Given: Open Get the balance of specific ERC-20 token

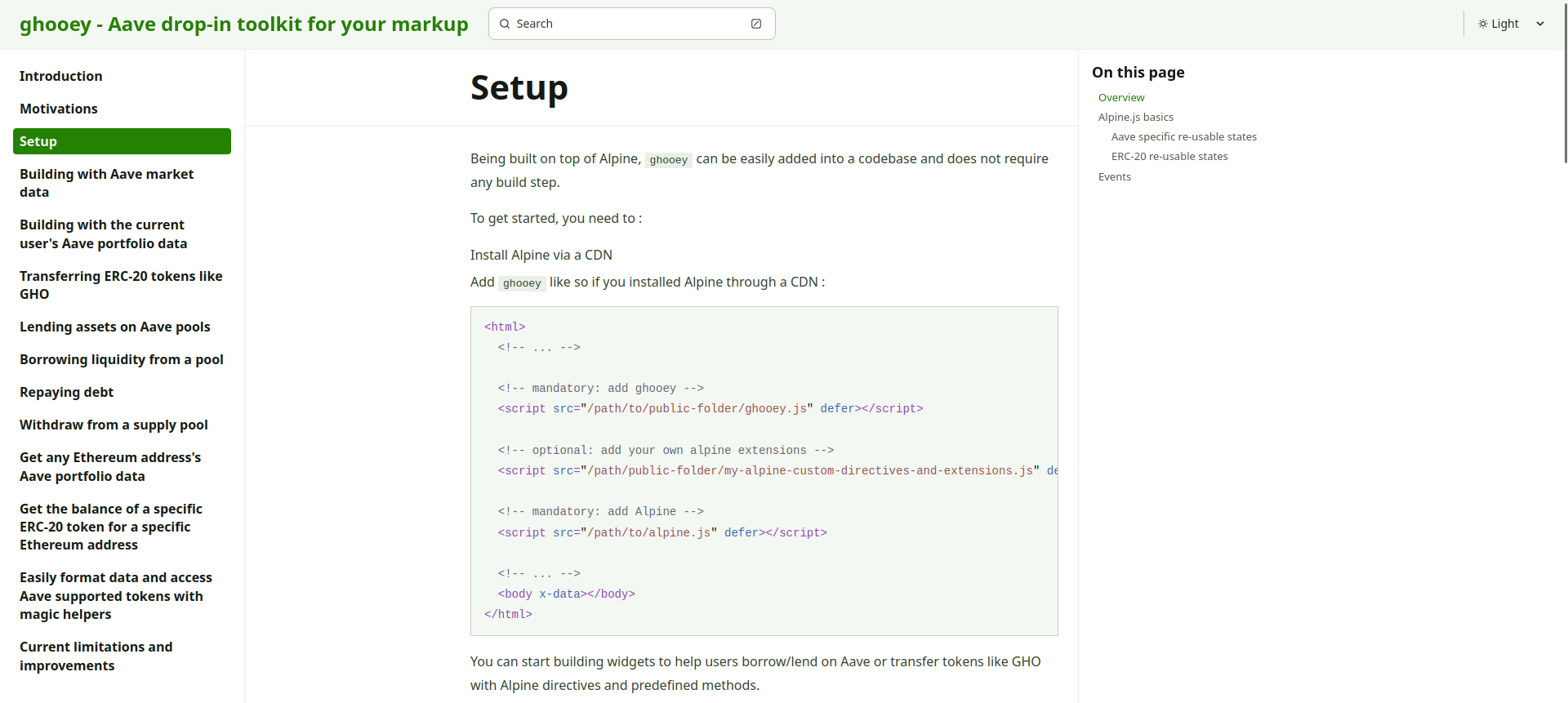Looking at the screenshot, I should pyautogui.click(x=122, y=527).
